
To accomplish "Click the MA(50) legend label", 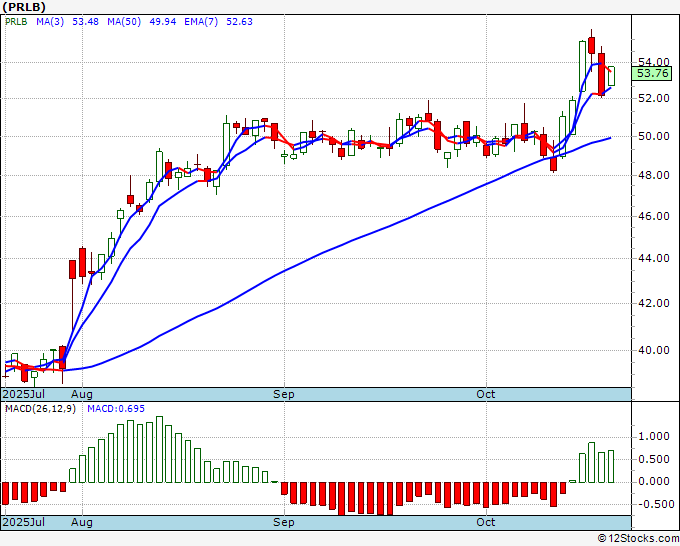I will (124, 22).
